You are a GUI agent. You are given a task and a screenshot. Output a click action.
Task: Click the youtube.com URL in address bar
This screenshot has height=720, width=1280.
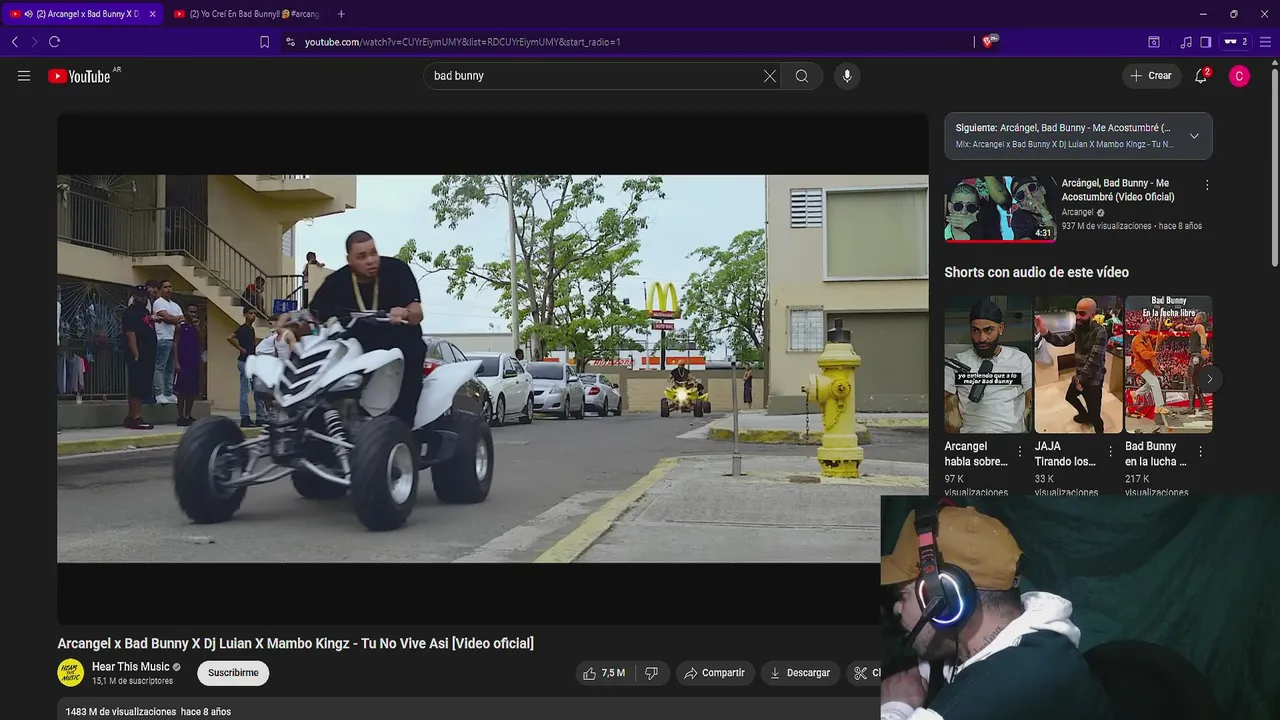[462, 42]
